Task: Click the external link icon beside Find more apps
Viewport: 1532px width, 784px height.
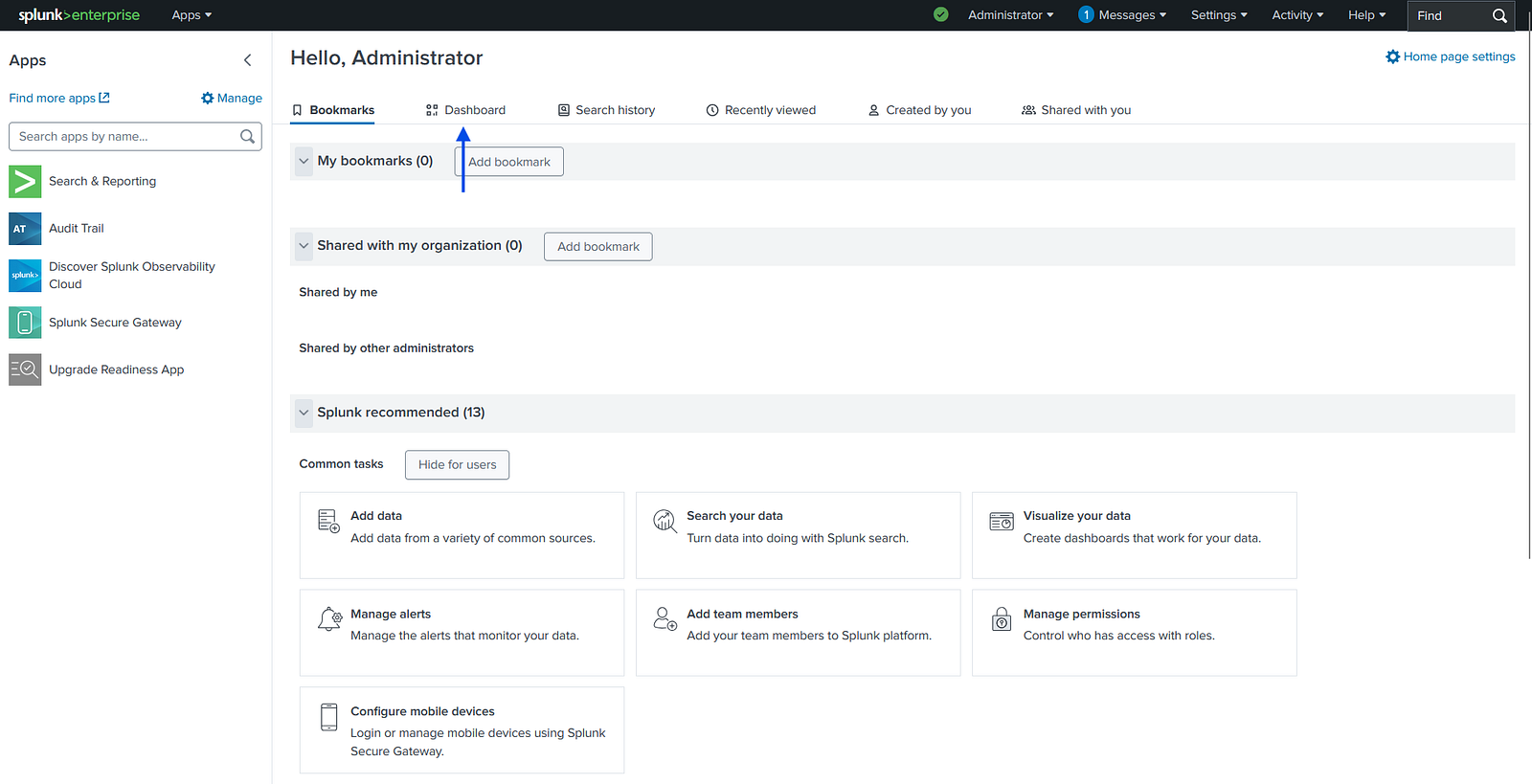Action: coord(104,98)
